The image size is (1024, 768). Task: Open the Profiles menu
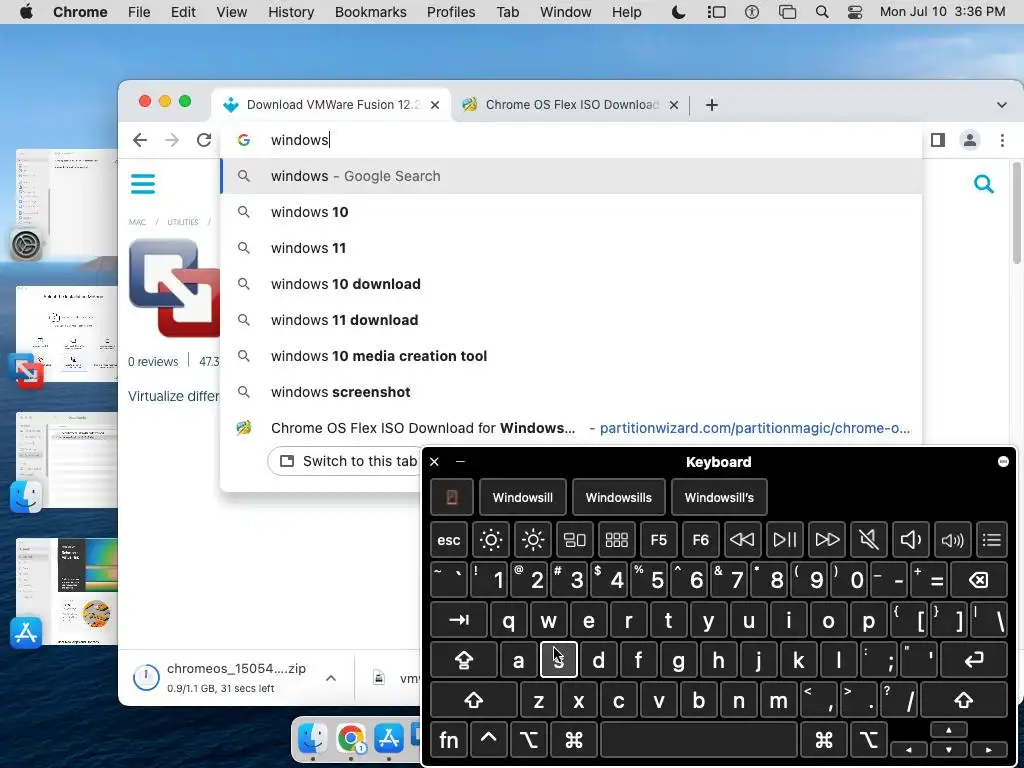click(x=451, y=12)
